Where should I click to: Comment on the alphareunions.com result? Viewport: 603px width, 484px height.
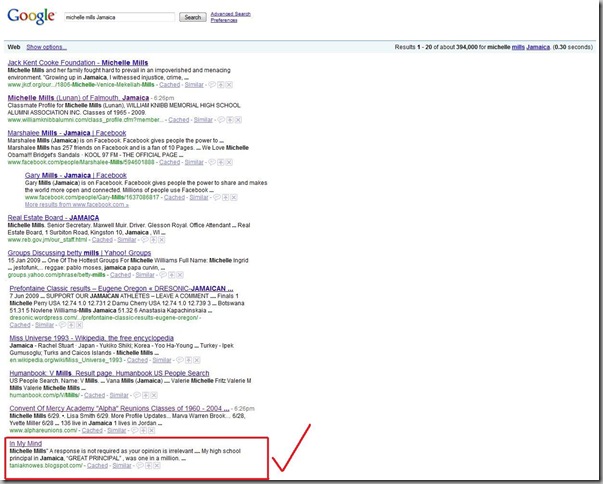pos(135,431)
